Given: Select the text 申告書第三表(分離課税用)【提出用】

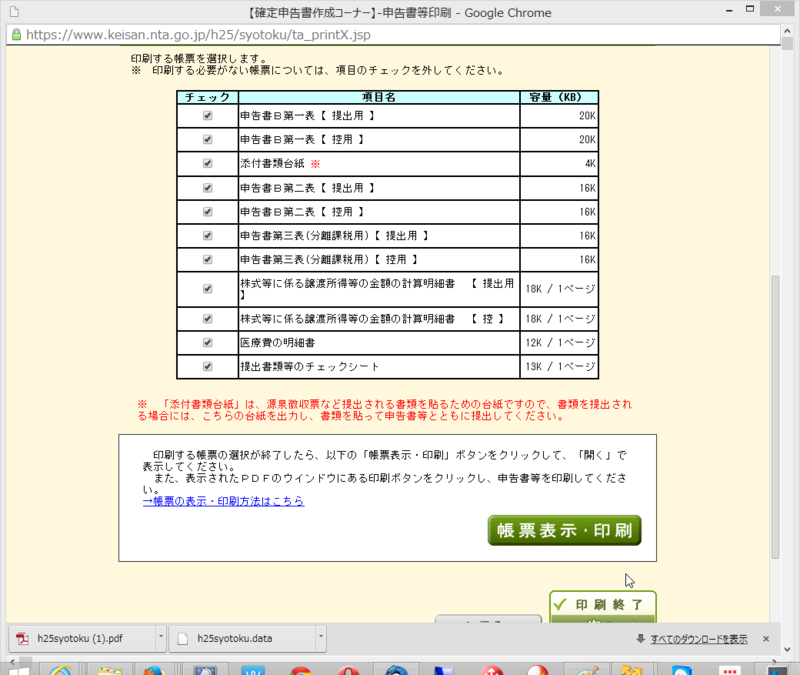Looking at the screenshot, I should (334, 236).
